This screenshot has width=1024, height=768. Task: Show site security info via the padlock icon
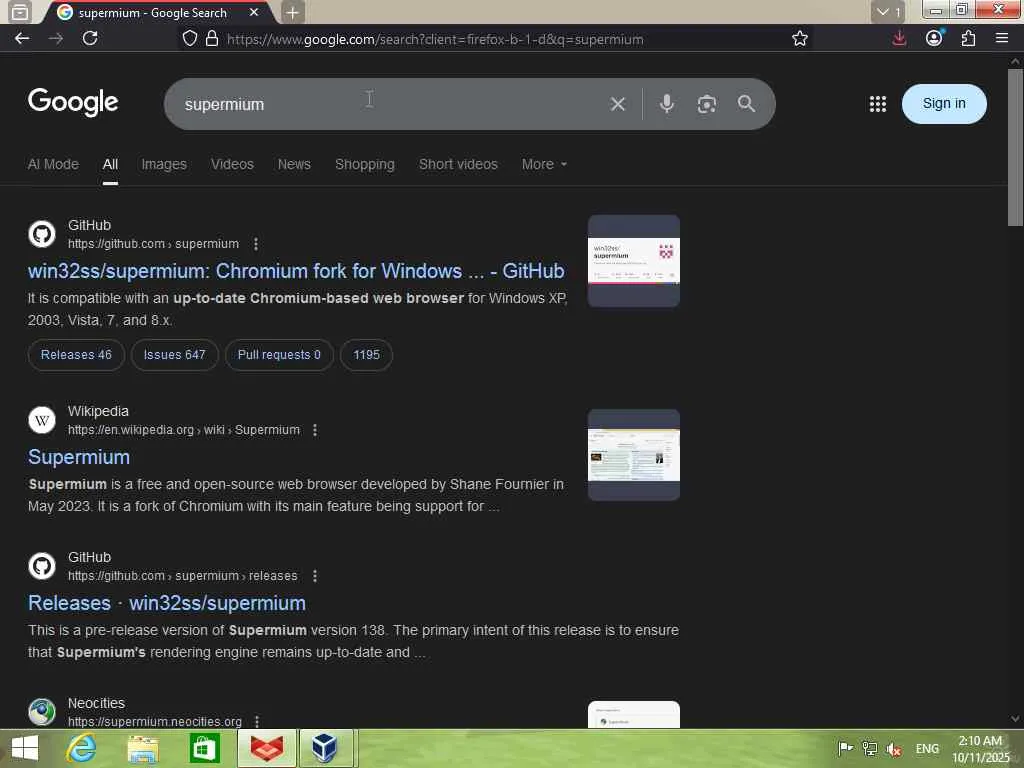212,39
